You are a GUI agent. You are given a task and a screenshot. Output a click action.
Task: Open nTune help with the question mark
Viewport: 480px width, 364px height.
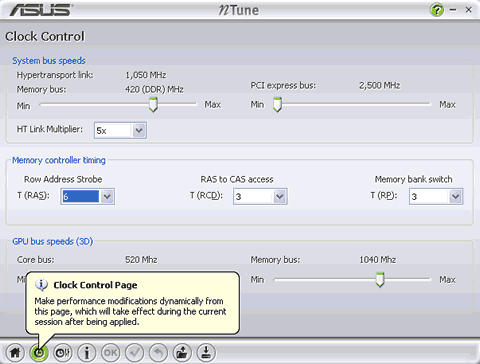tap(437, 10)
